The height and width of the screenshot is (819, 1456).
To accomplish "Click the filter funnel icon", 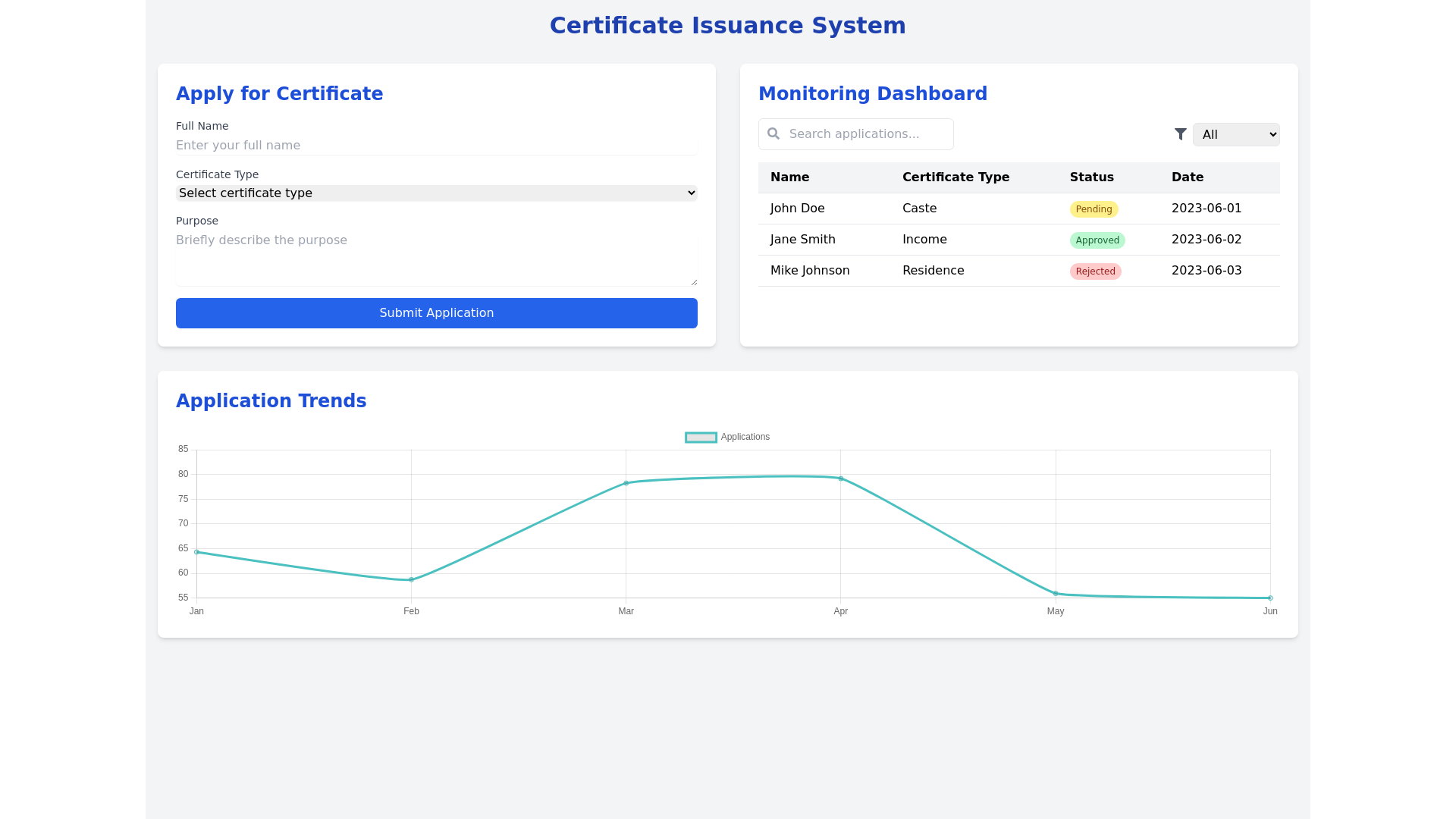I will (1181, 134).
